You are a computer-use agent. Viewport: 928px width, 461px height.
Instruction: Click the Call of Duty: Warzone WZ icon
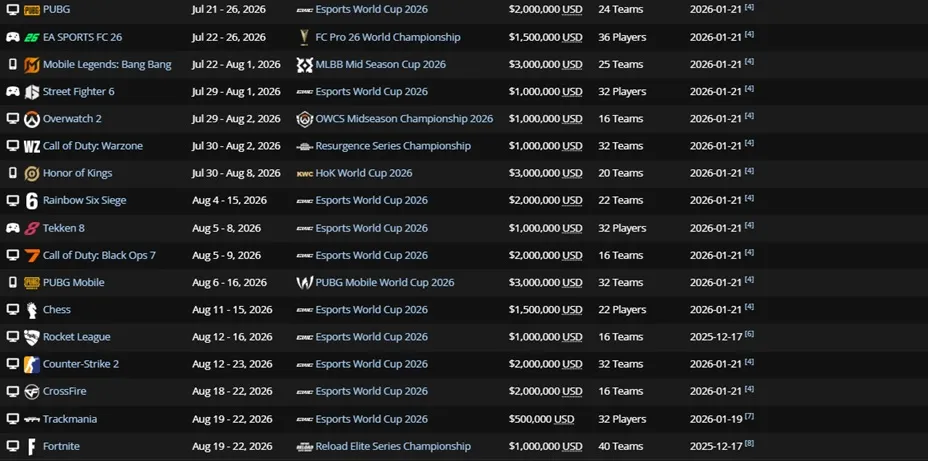point(31,146)
